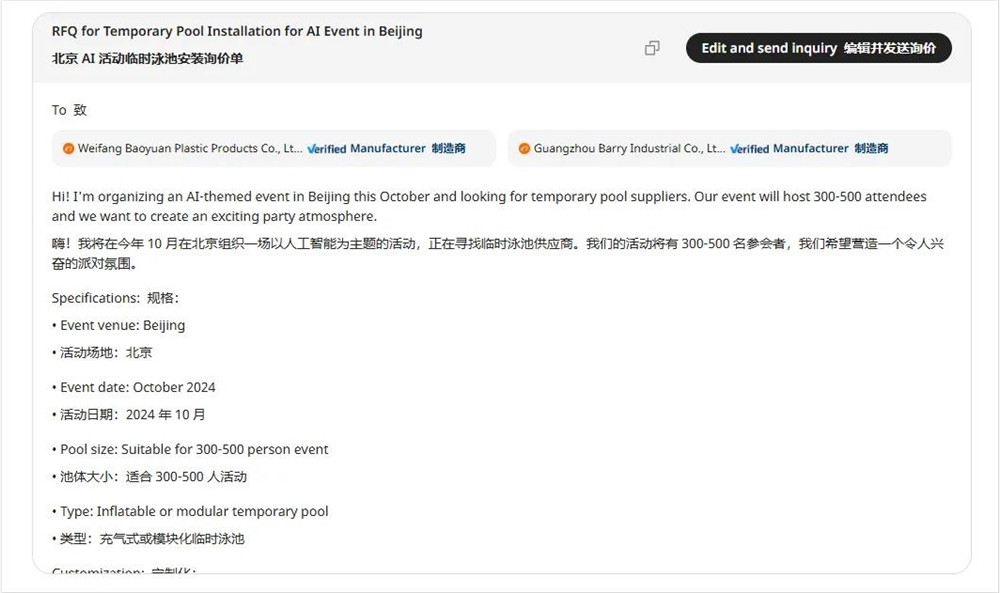Click Manufacturer label on the Weifang Baoyuan chip
This screenshot has width=1000, height=593.
[388, 148]
